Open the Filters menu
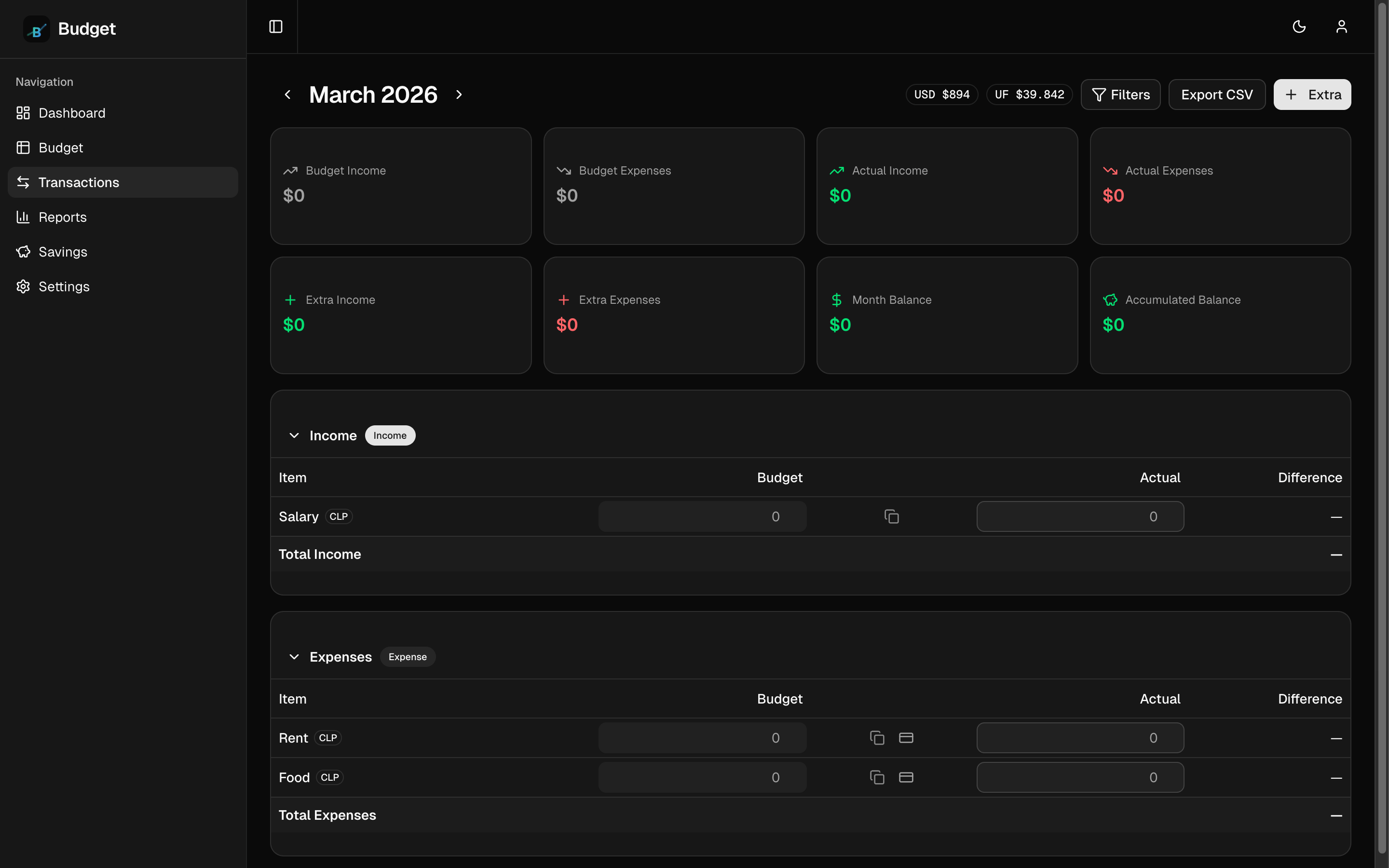Screen dimensions: 1389x868 point(1120,95)
